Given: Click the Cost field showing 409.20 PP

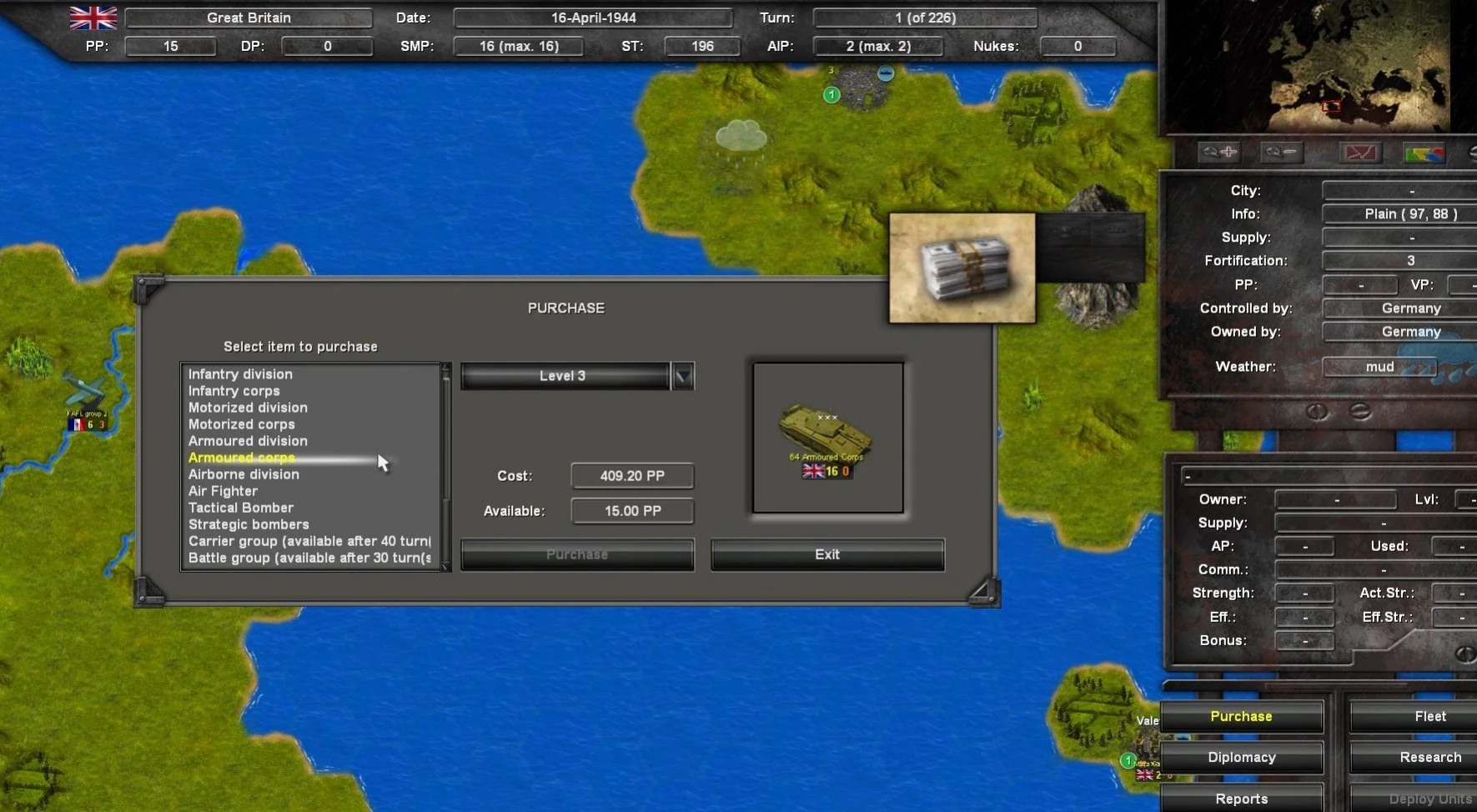Looking at the screenshot, I should click(632, 476).
